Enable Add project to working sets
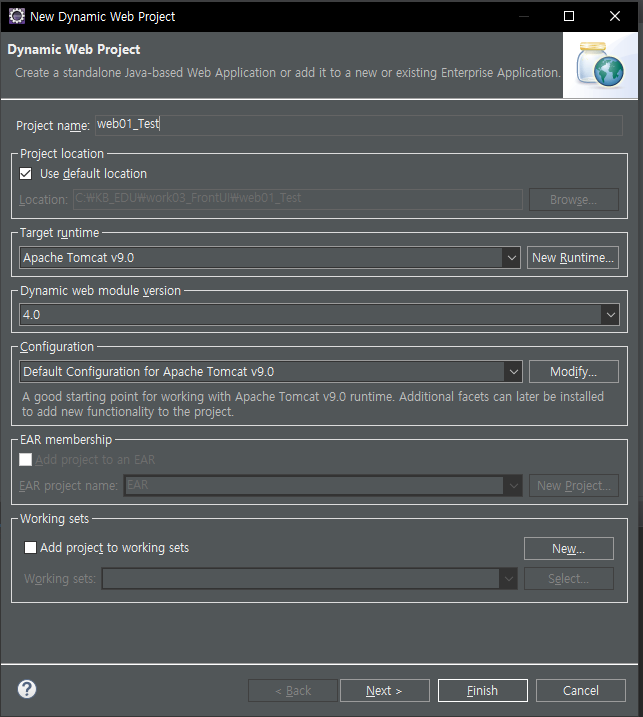 (x=30, y=547)
